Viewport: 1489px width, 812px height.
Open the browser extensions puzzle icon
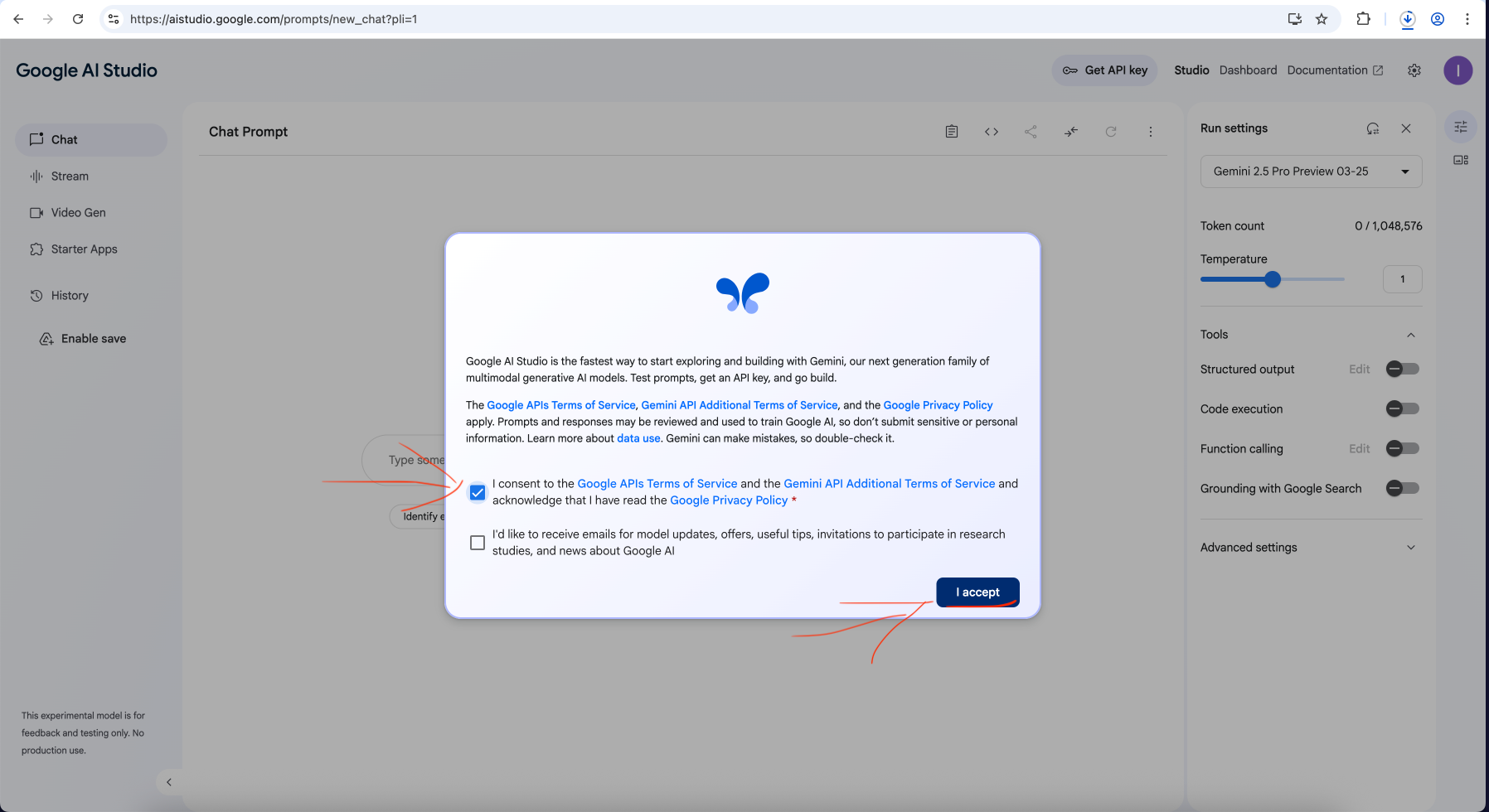coord(1363,19)
